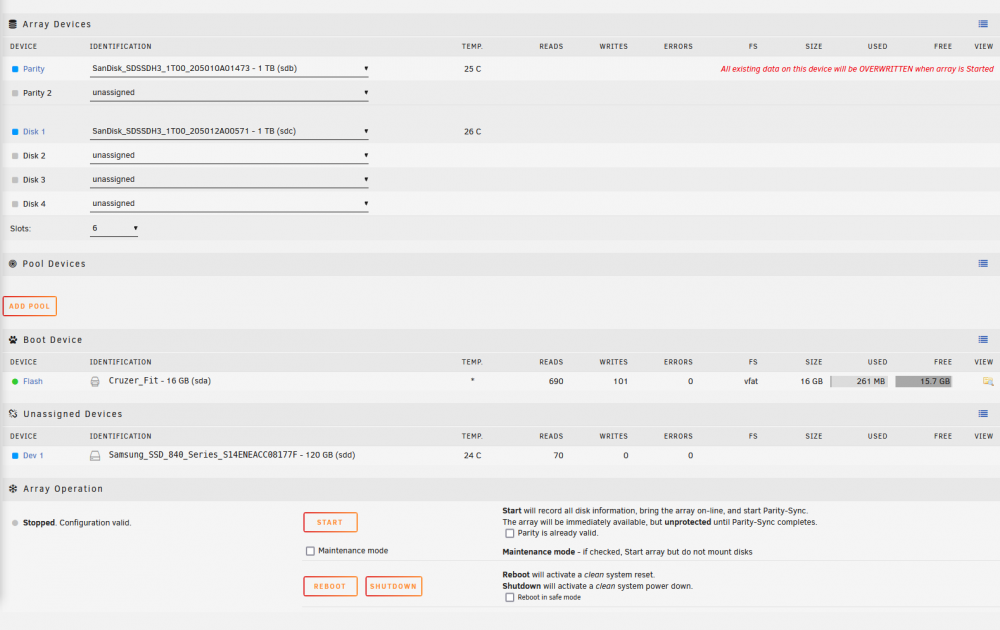This screenshot has width=1000, height=630.
Task: Browse Flash device contents view icon
Action: point(988,381)
